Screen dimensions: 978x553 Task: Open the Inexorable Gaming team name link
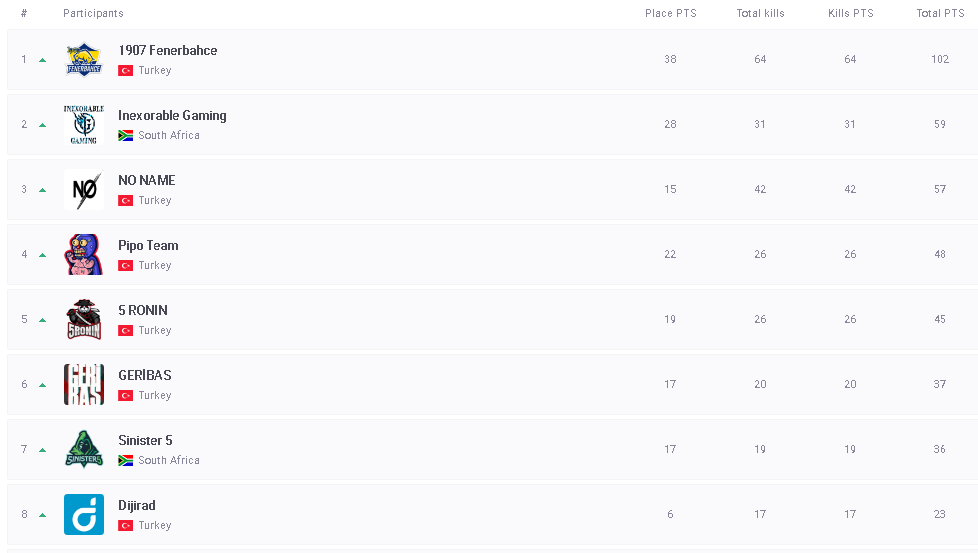(x=172, y=116)
